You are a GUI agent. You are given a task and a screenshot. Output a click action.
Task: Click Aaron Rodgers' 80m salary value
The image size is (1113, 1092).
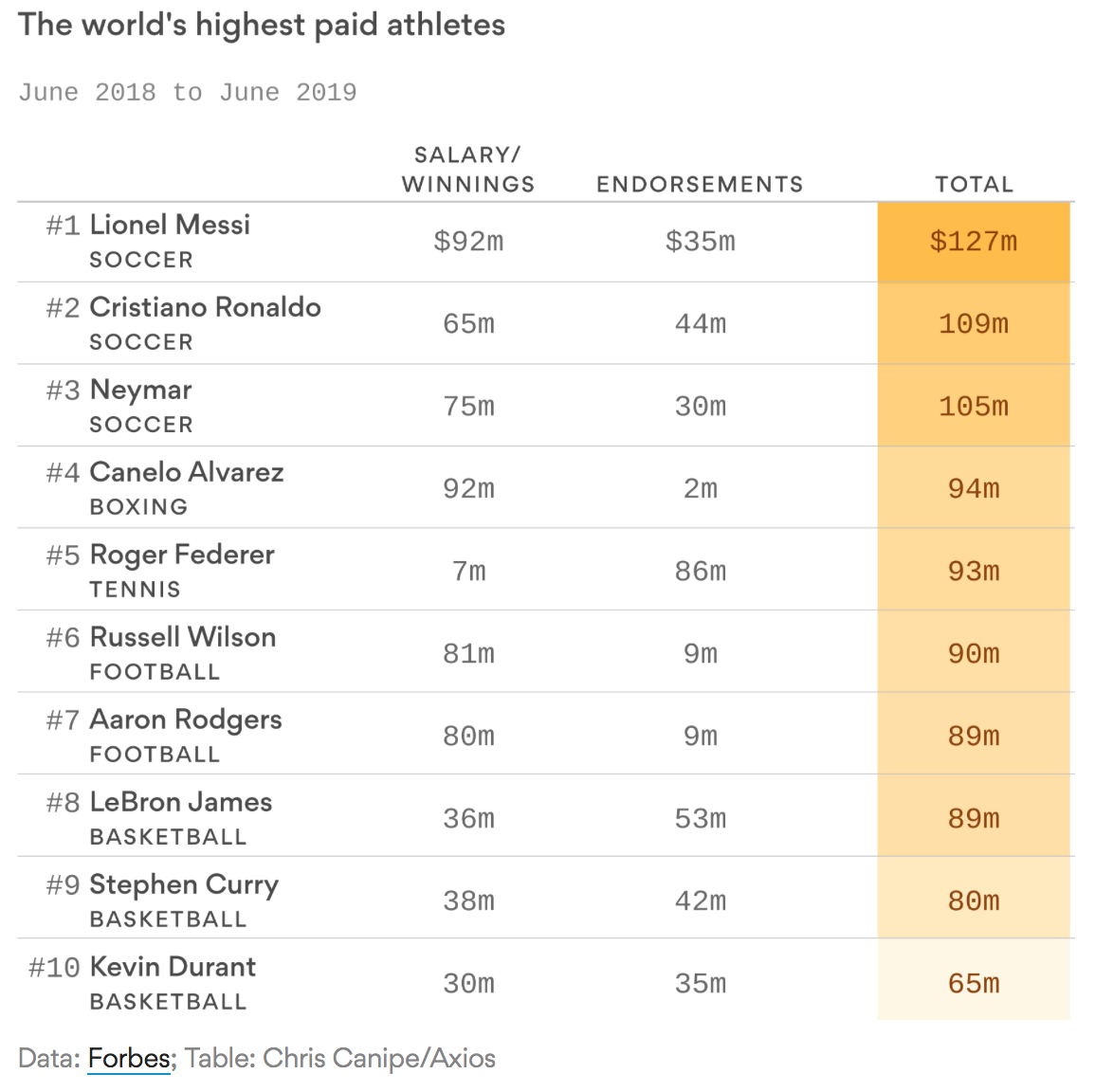[468, 737]
